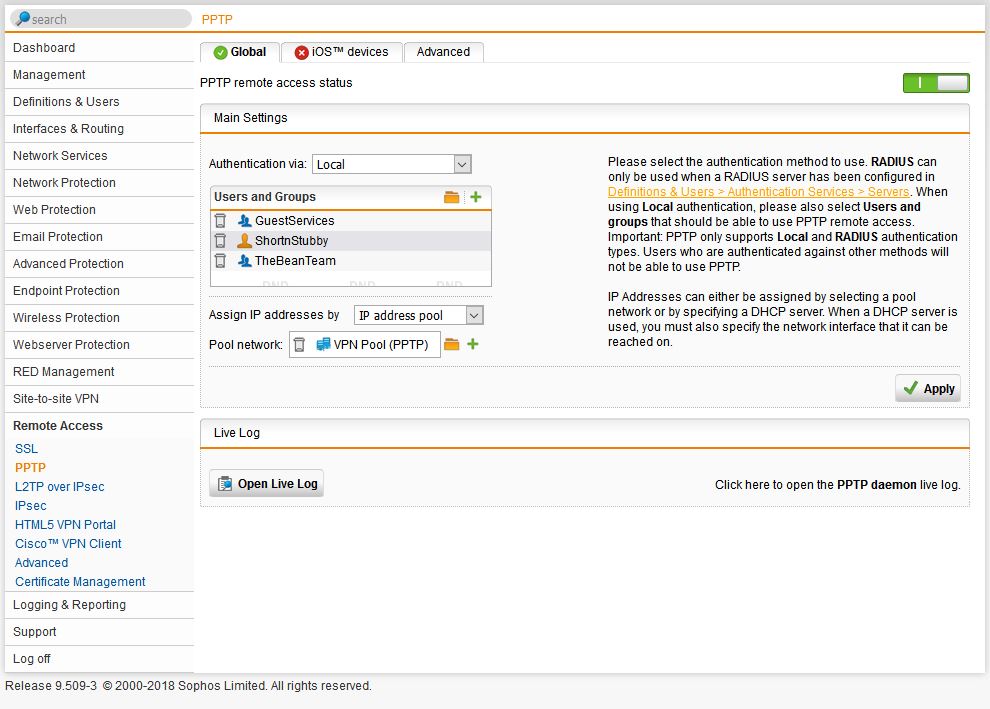Remove ShortnStubby using the trash icon
Viewport: 990px width, 709px height.
point(220,239)
